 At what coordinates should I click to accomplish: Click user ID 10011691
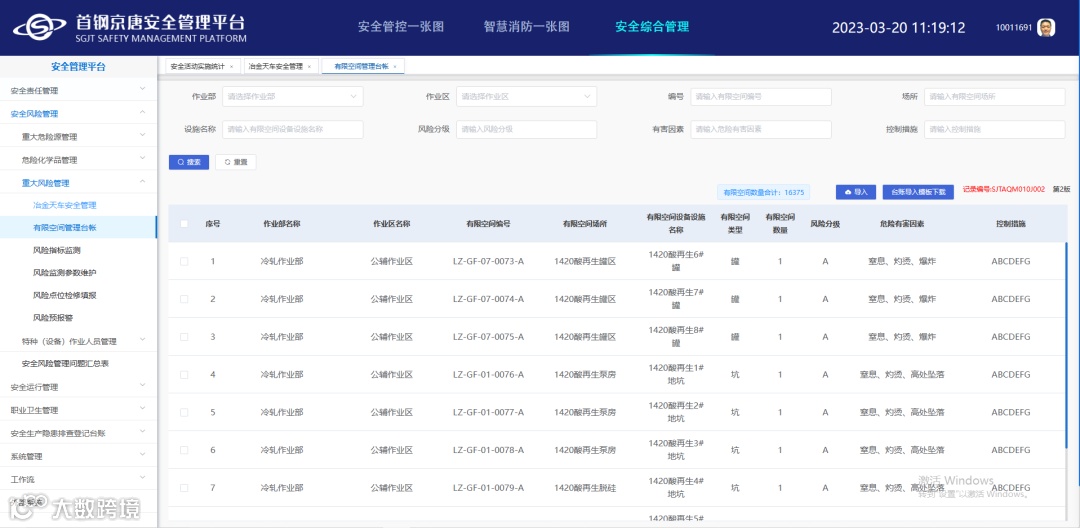coord(1014,28)
